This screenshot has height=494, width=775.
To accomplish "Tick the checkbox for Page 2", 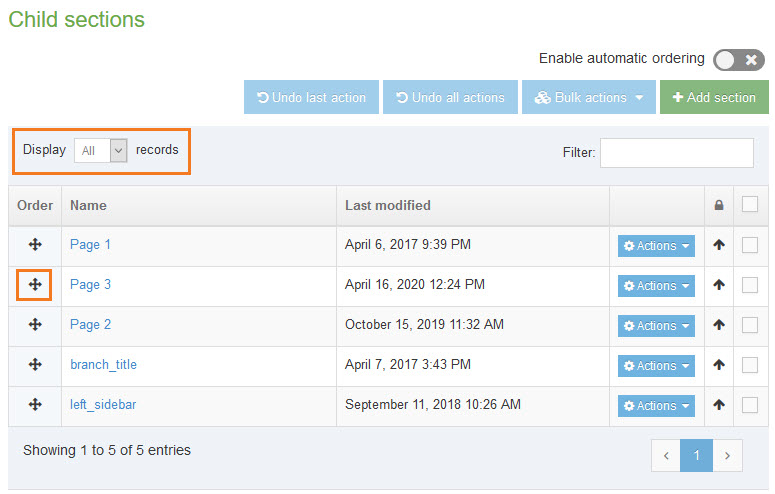I will (750, 325).
